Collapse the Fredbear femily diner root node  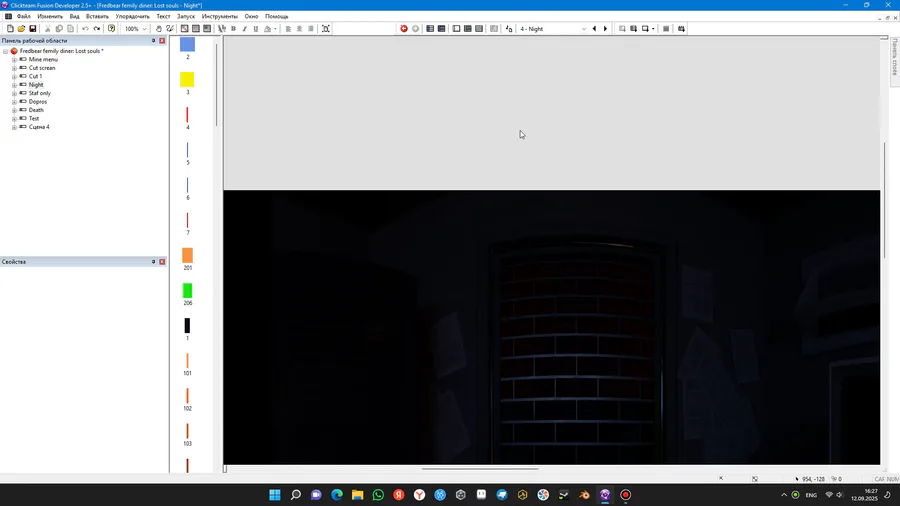[x=6, y=51]
